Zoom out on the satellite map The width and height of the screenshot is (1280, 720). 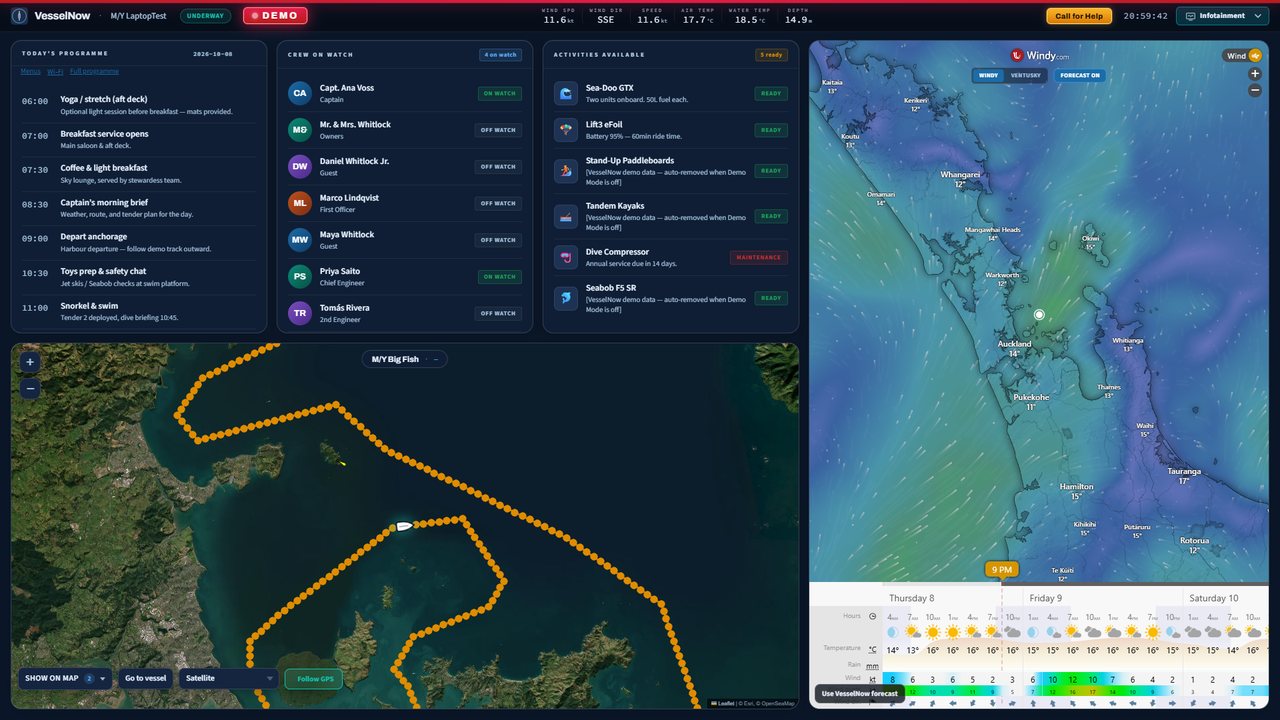(x=30, y=389)
